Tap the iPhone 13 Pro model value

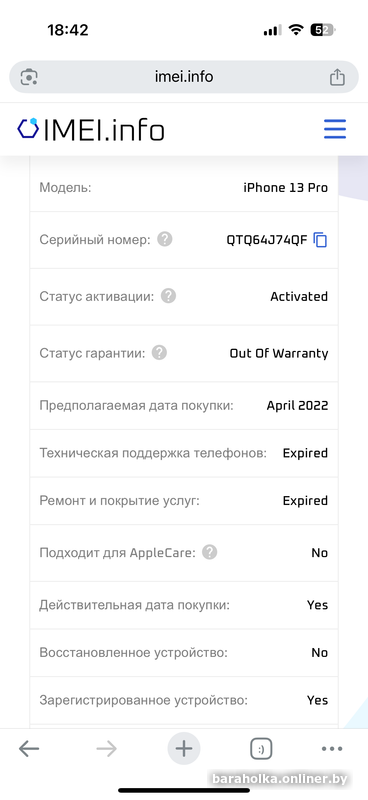(285, 188)
